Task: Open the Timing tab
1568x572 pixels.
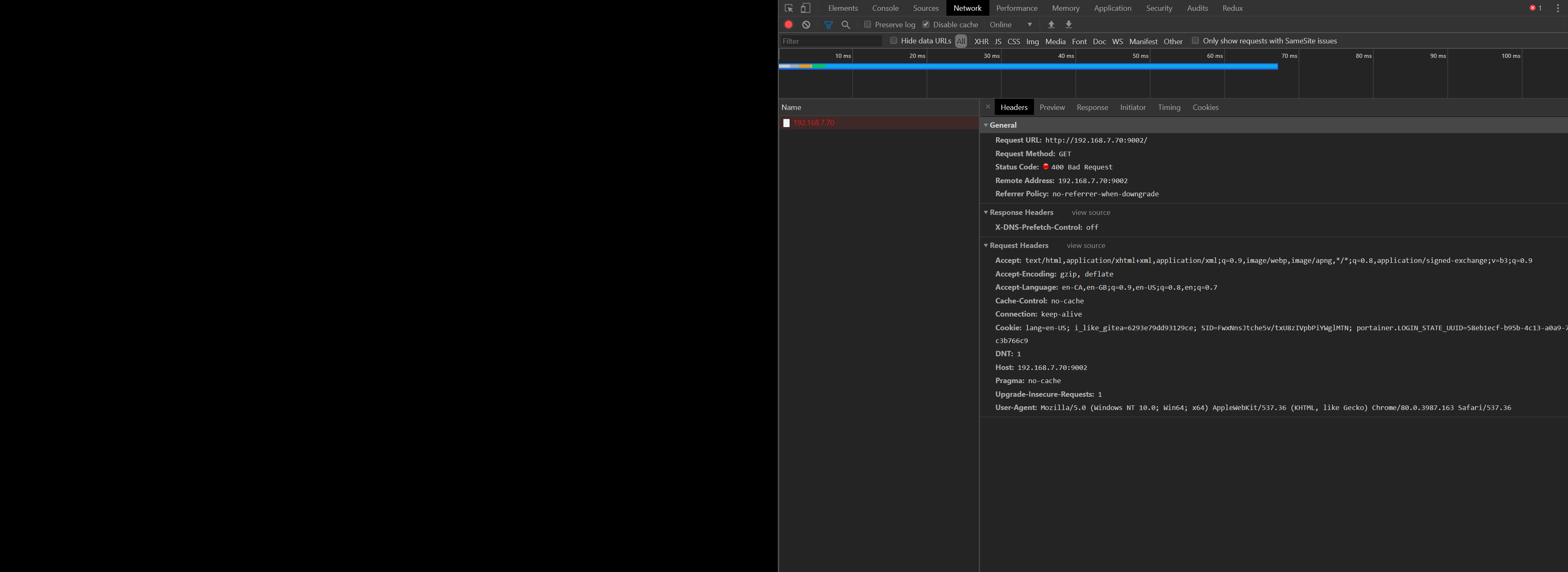Action: tap(1168, 107)
